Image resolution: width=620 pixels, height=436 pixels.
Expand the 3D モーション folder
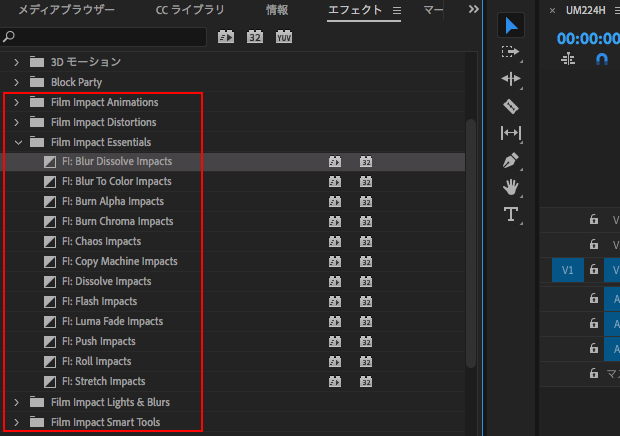click(16, 62)
